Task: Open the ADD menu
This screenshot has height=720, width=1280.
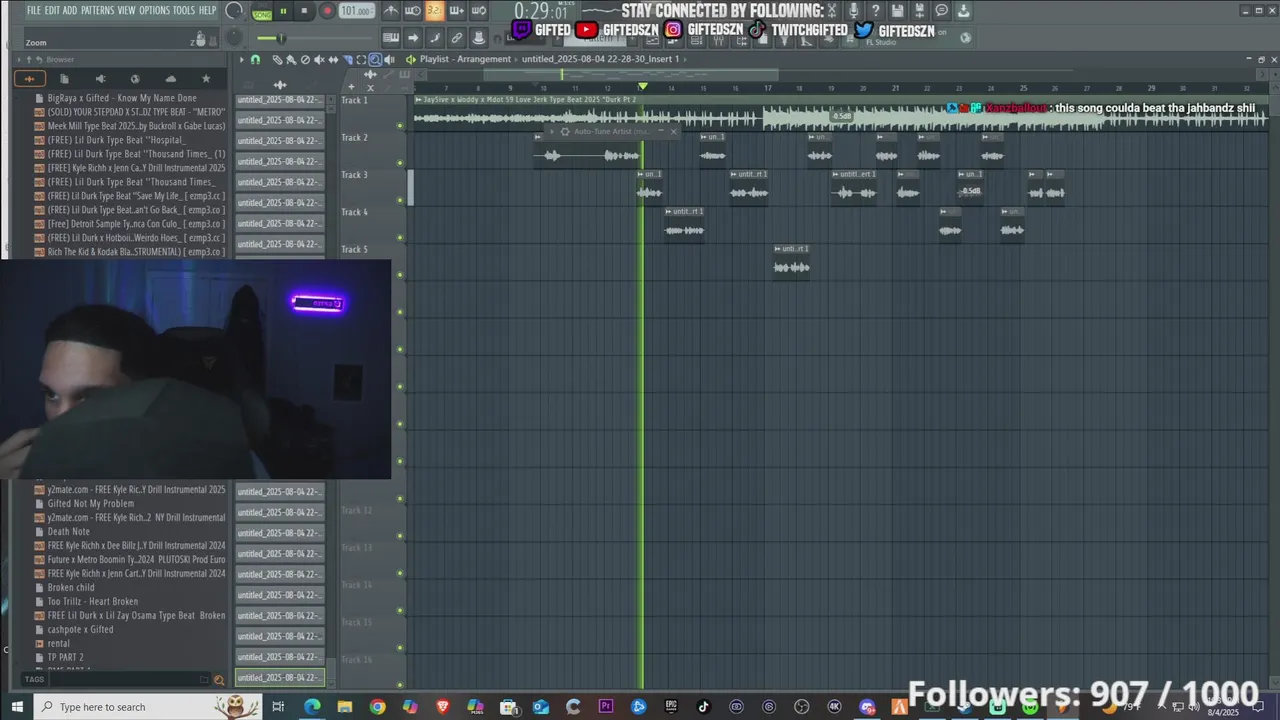Action: (70, 10)
